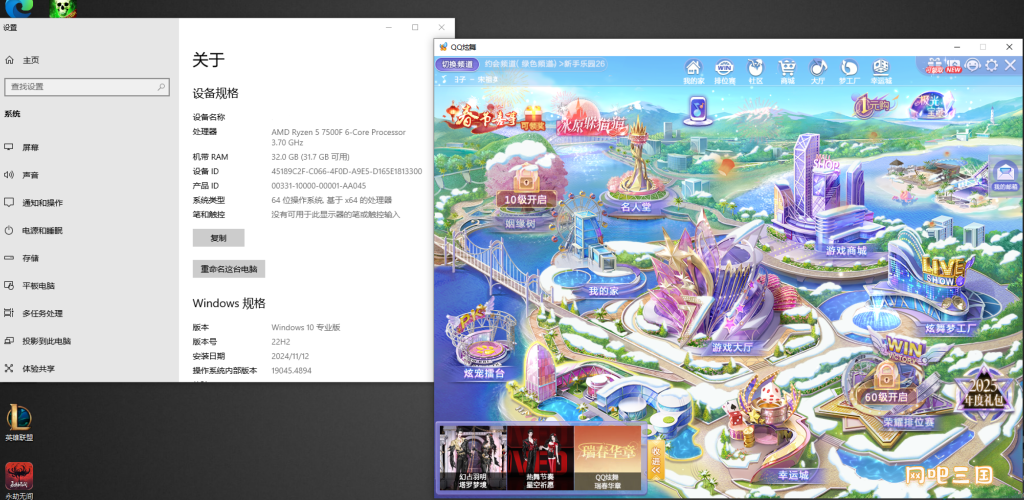
Task: Click the AMD Ryzen 5 7500F processor text
Action: coord(338,136)
